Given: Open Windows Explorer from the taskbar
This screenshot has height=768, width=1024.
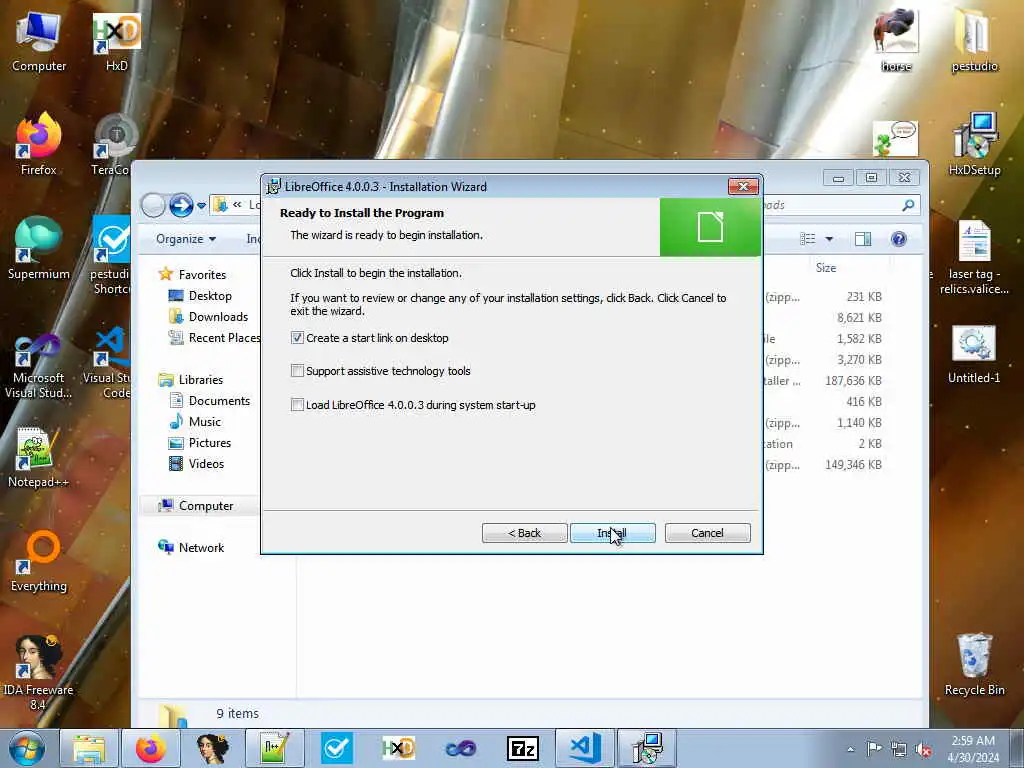Looking at the screenshot, I should tap(89, 748).
